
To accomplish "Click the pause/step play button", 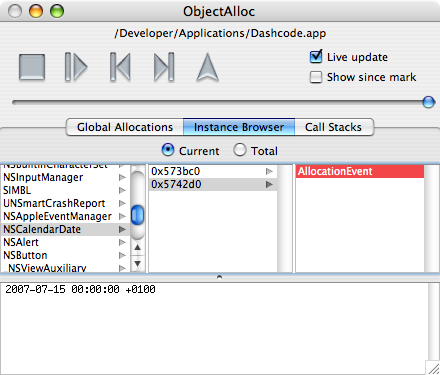I will click(x=76, y=67).
